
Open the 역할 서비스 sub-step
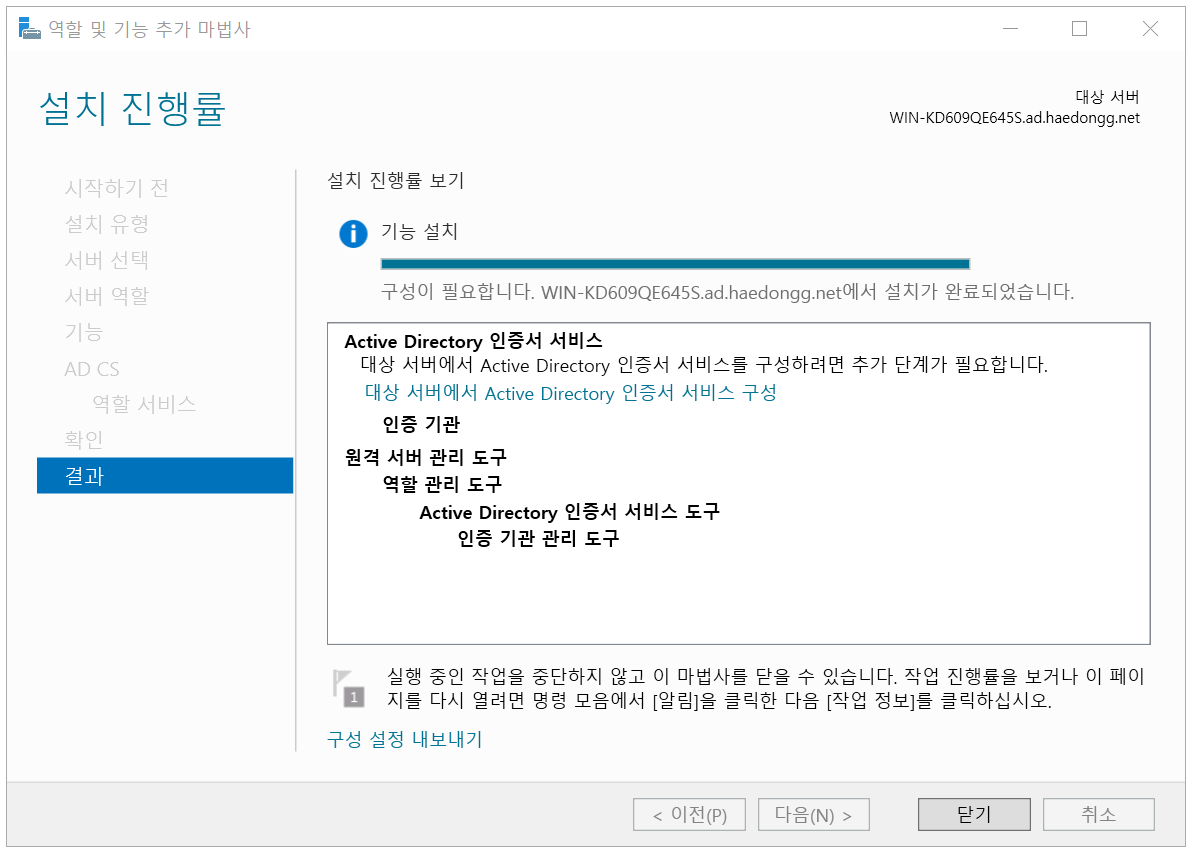pyautogui.click(x=144, y=404)
